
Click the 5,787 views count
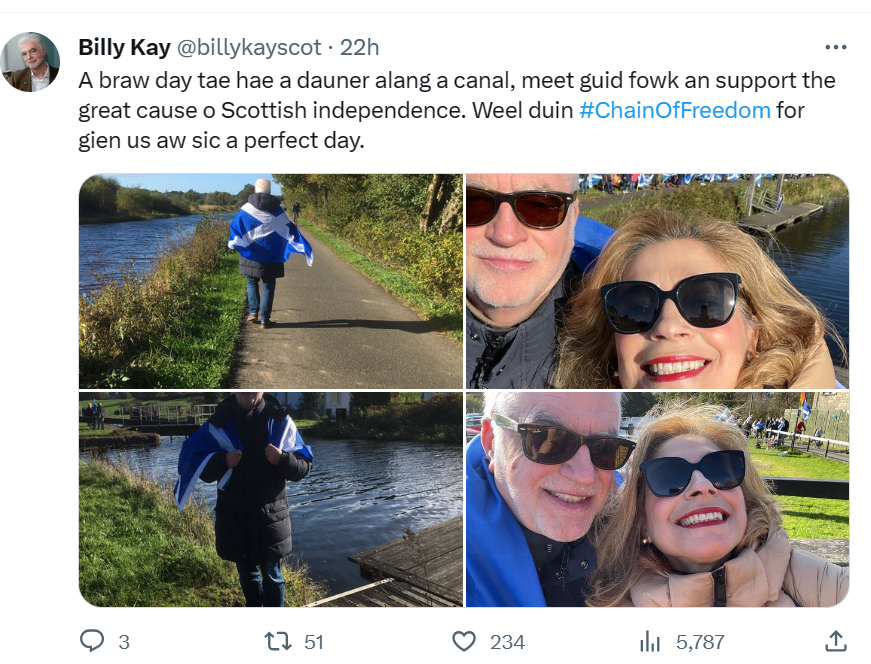(700, 642)
